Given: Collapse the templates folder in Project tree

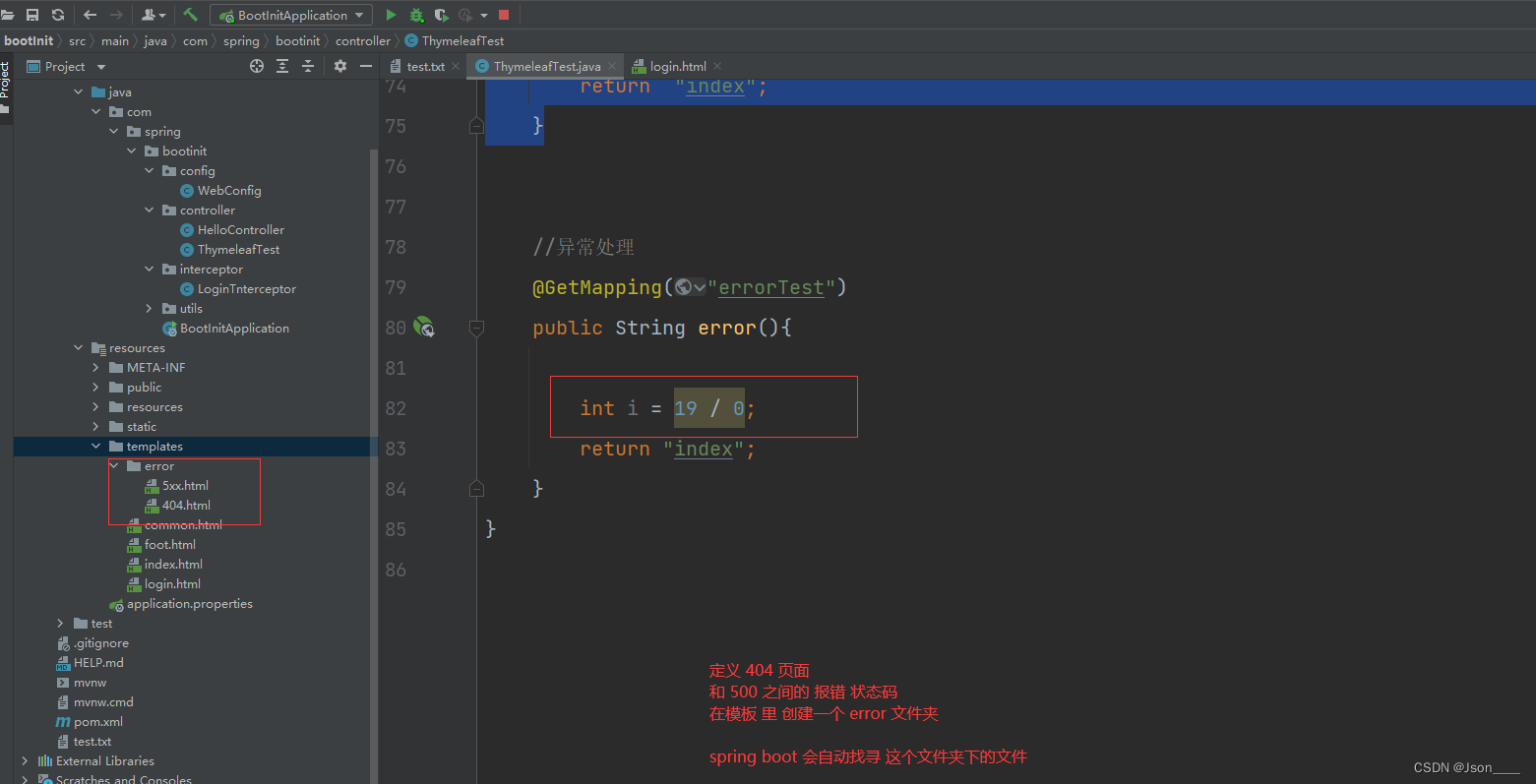Looking at the screenshot, I should point(96,446).
